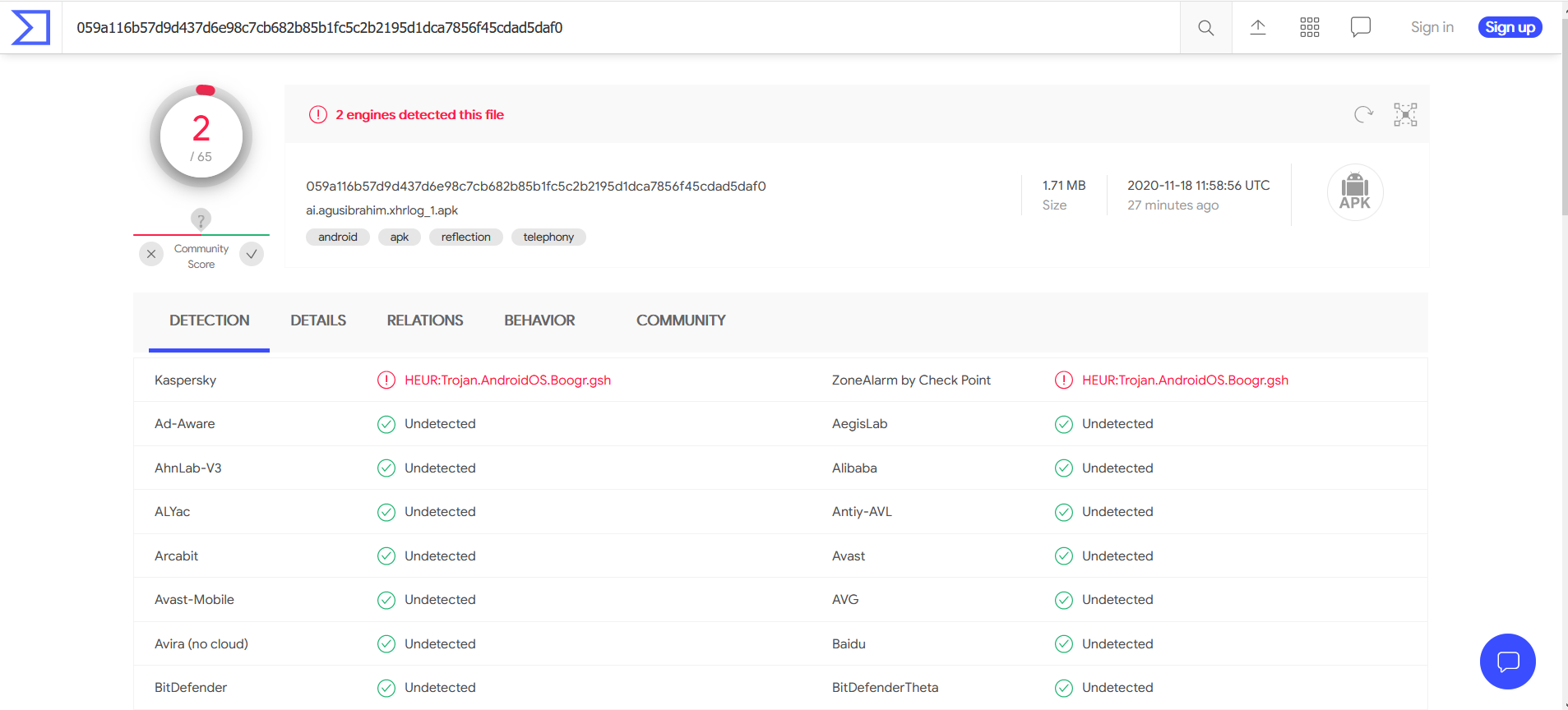The image size is (1568, 710).
Task: Click the android tag
Action: [x=338, y=237]
